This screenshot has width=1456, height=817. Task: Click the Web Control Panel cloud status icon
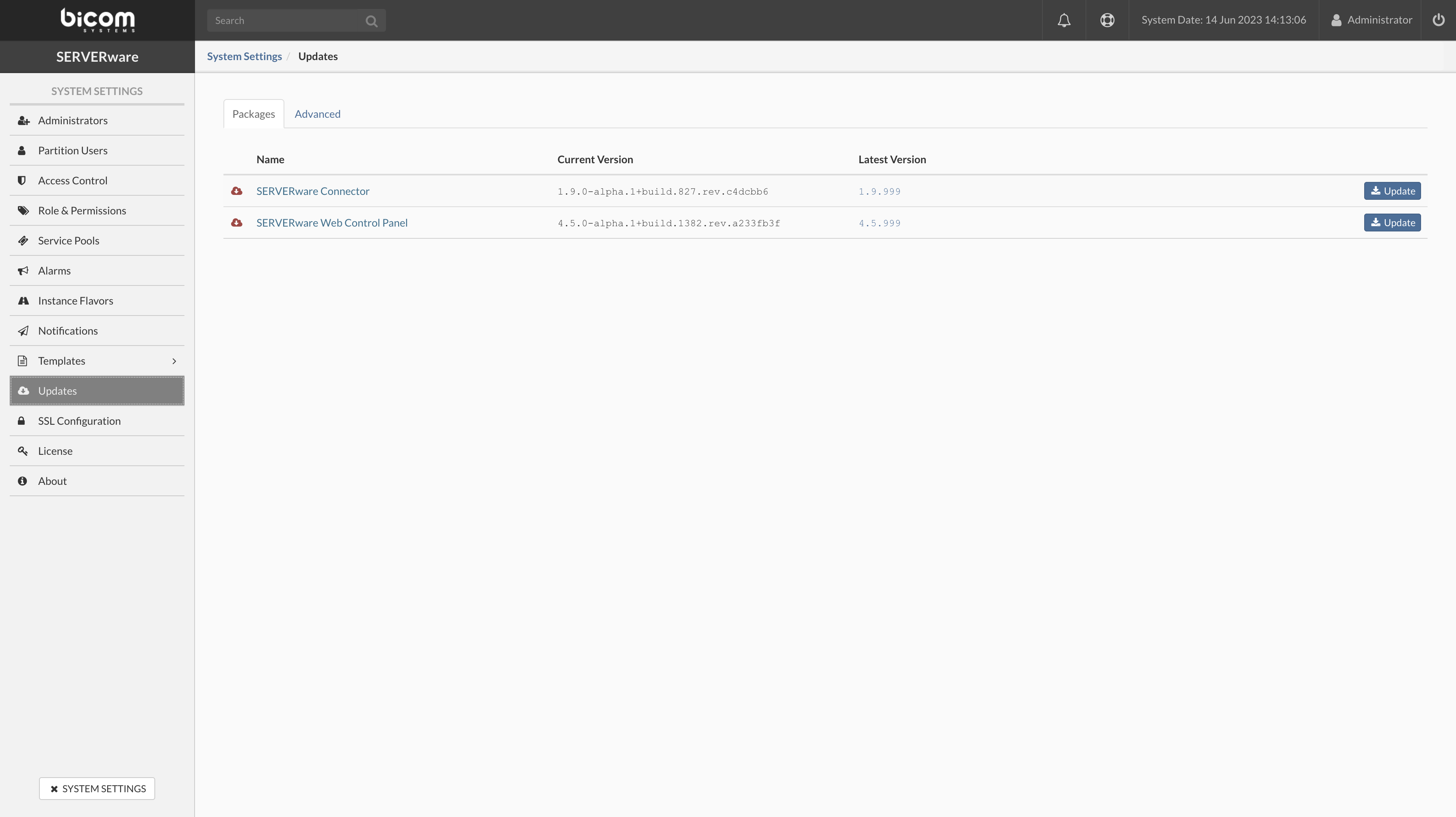point(237,223)
